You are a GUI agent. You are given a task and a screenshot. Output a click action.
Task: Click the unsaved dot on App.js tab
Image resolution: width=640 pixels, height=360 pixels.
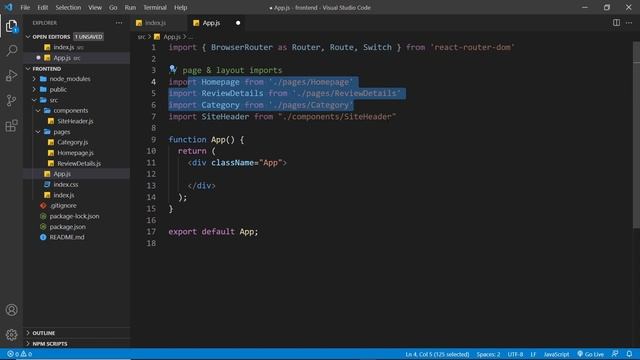[238, 23]
